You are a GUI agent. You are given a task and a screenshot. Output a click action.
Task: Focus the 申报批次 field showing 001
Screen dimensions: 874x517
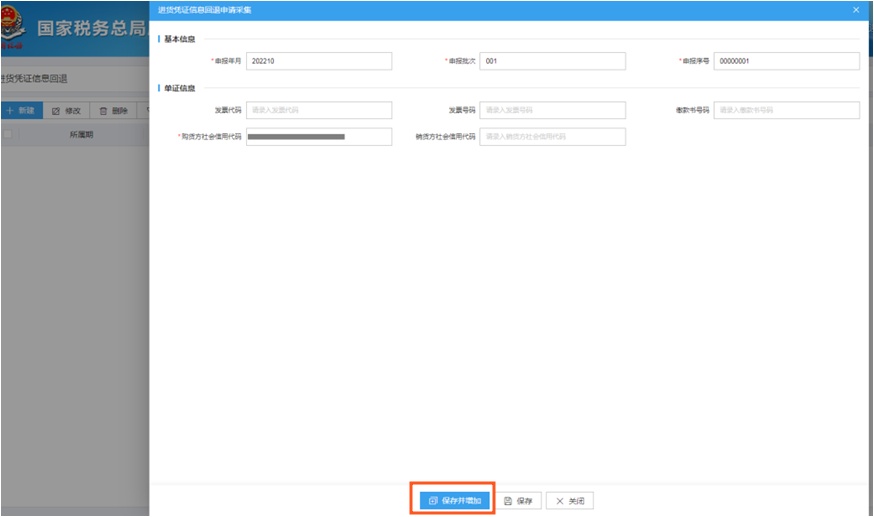pos(552,61)
